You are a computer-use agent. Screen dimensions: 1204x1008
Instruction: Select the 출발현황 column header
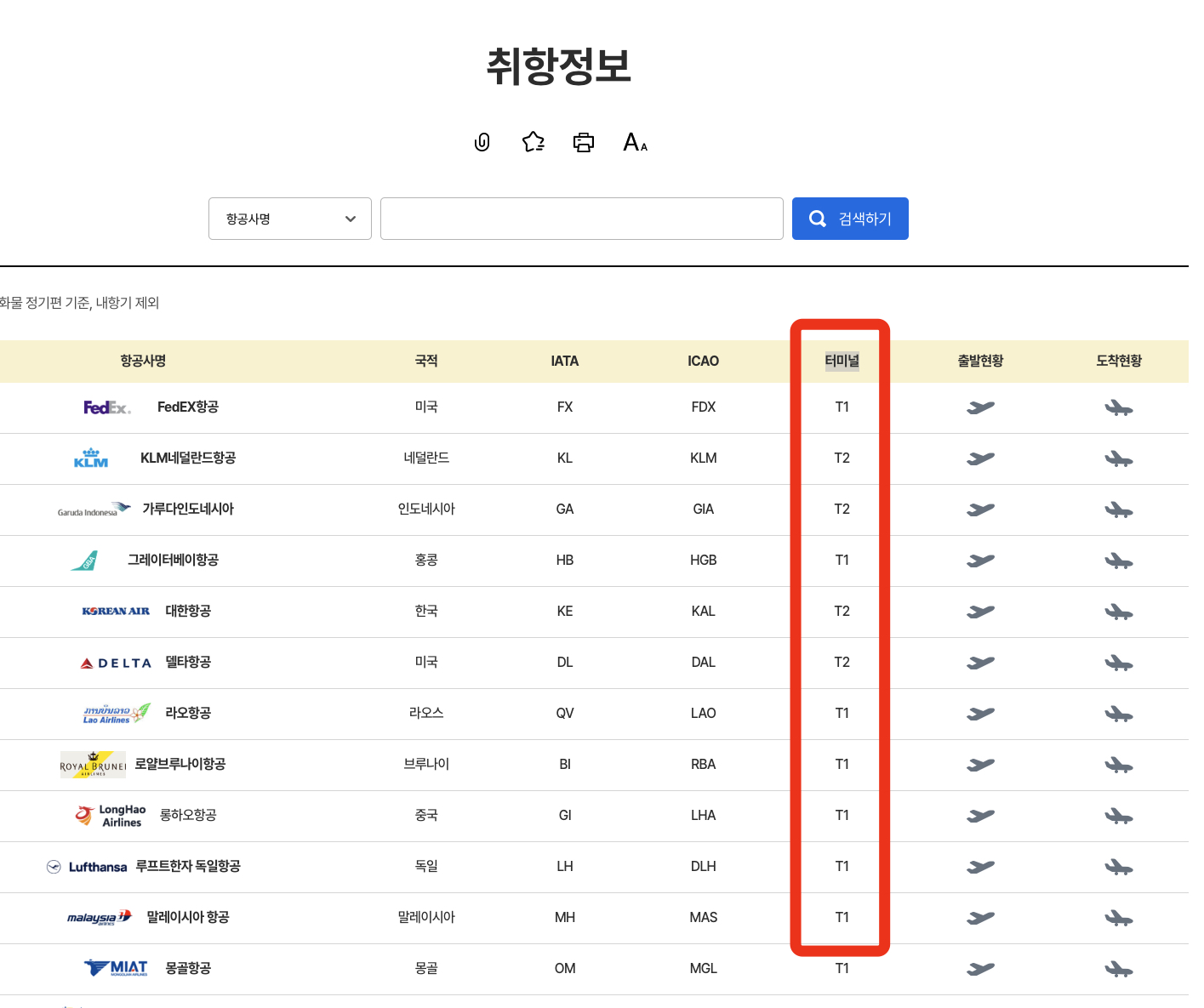point(980,361)
